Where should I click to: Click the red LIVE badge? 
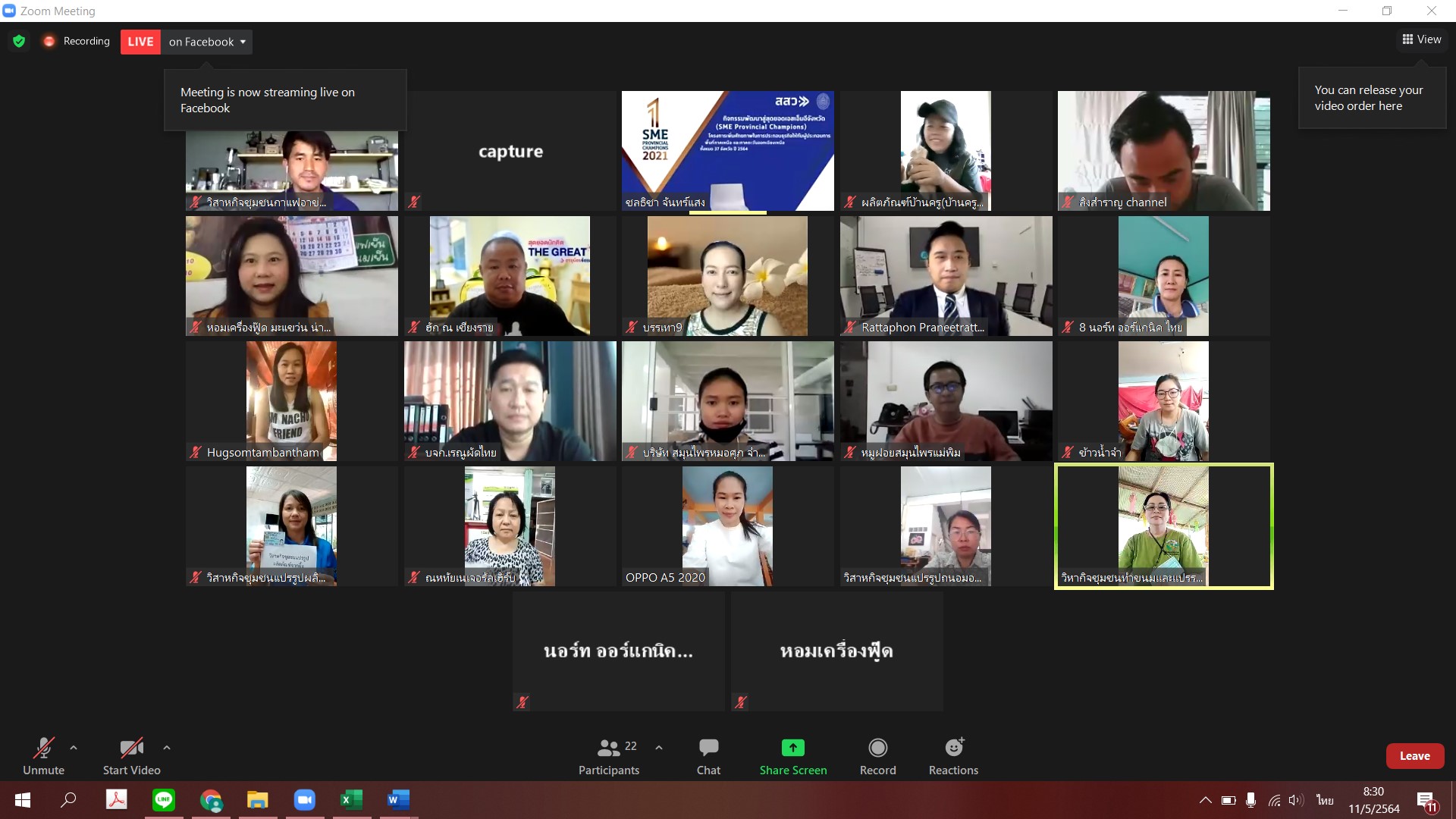pos(140,42)
